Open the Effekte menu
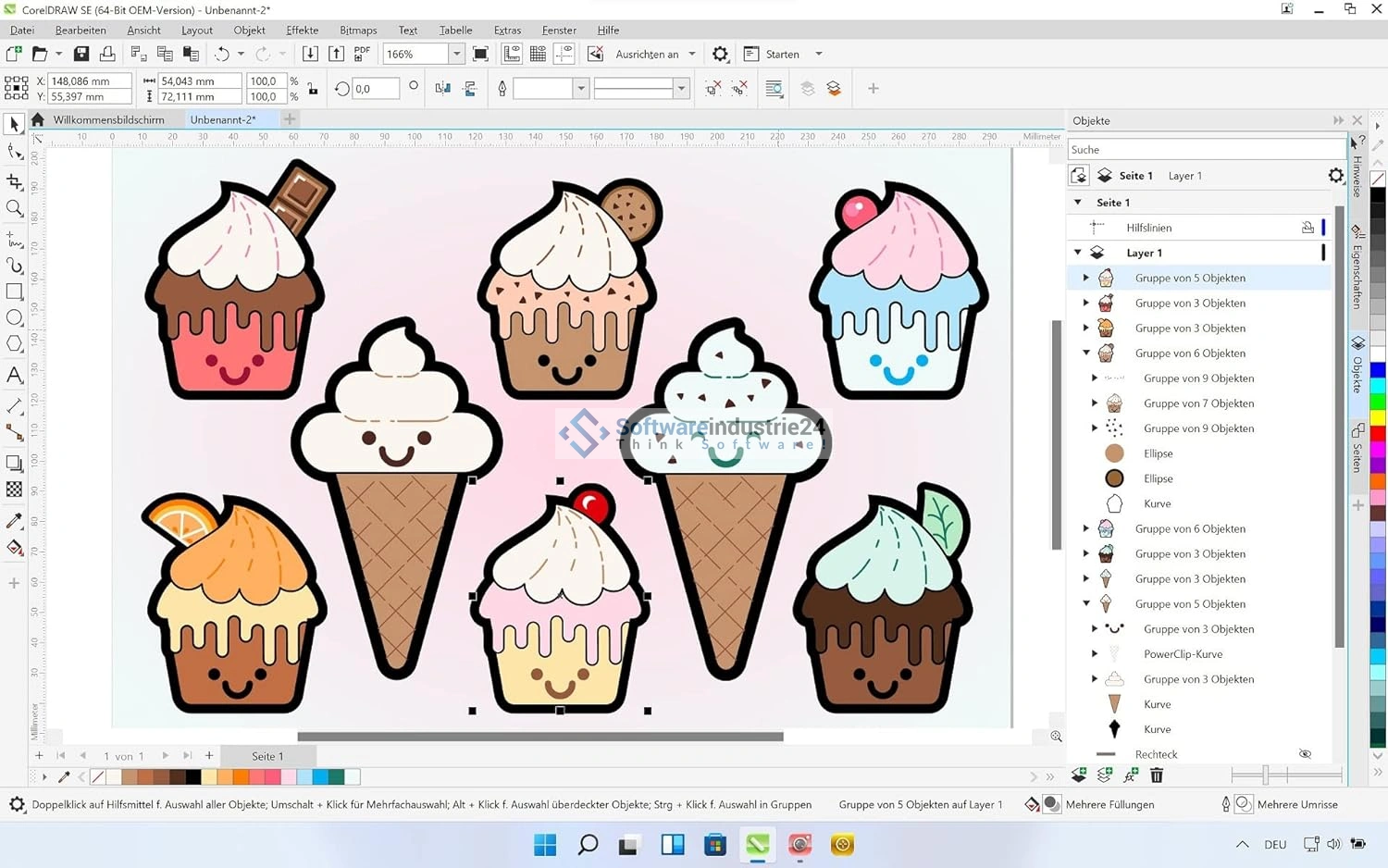 coord(302,30)
